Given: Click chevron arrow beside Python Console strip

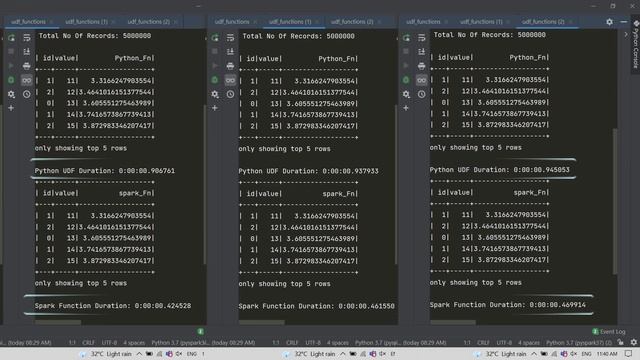Looking at the screenshot, I should pyautogui.click(x=626, y=35).
